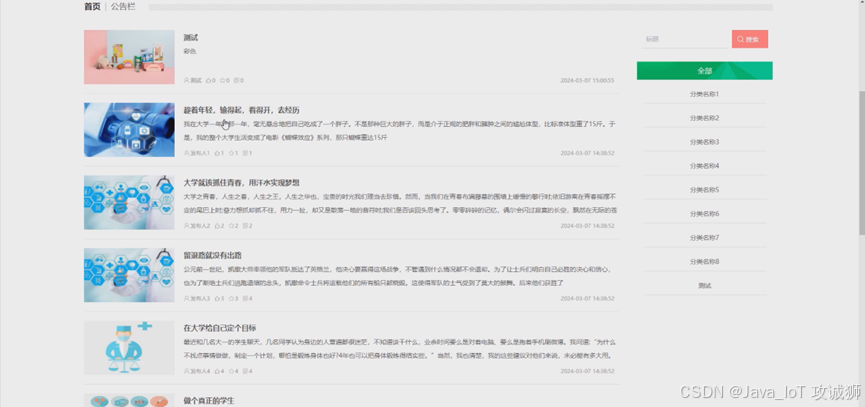Click the excerpt beginning 大学之青春

pyautogui.click(x=401, y=204)
